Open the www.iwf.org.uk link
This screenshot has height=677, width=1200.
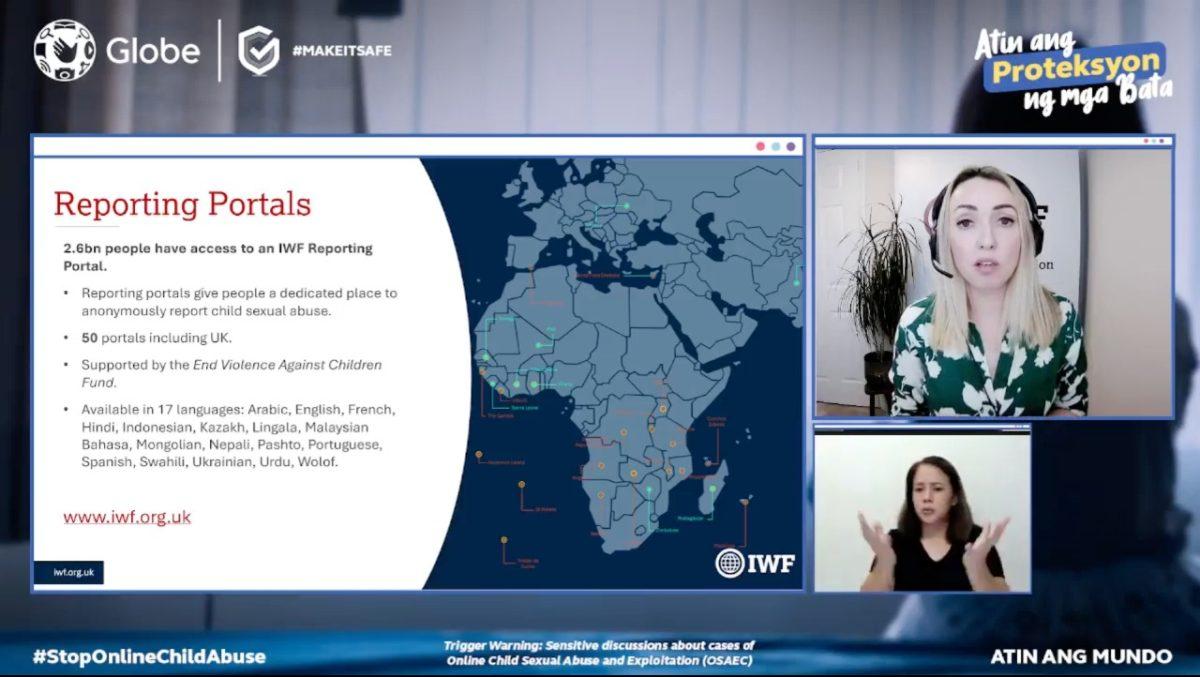pos(127,517)
